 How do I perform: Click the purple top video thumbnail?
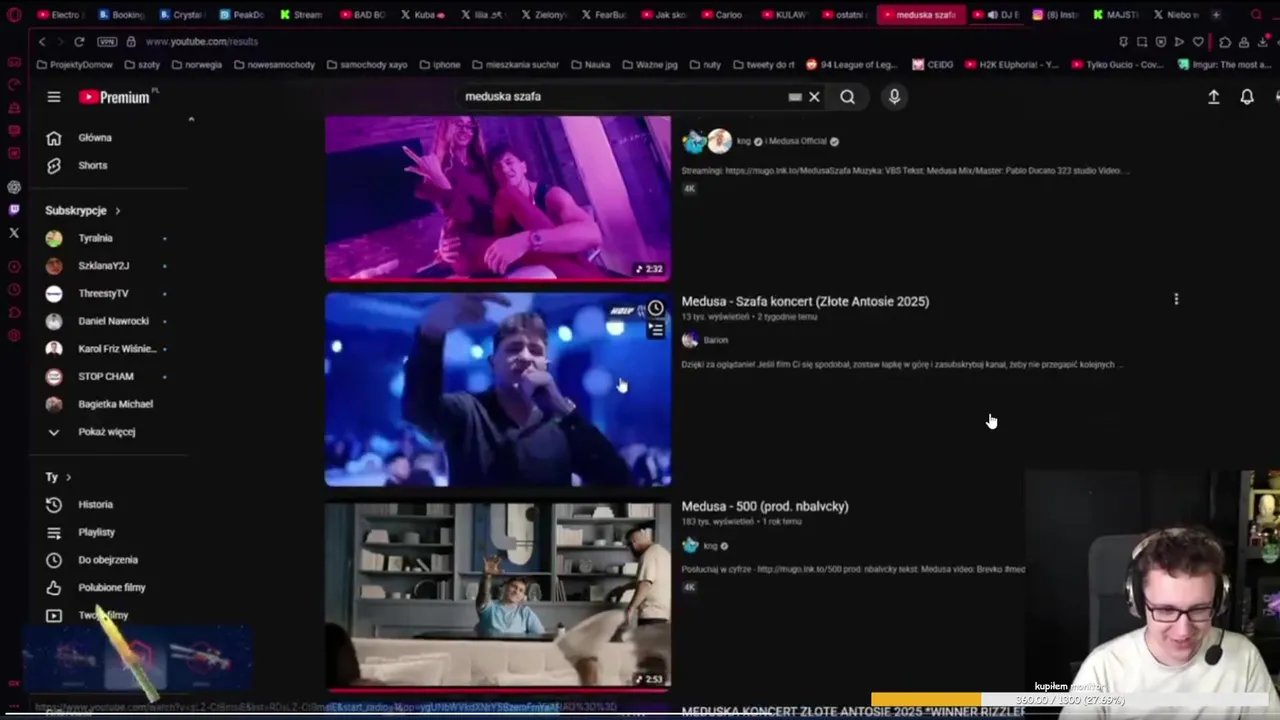pos(498,198)
